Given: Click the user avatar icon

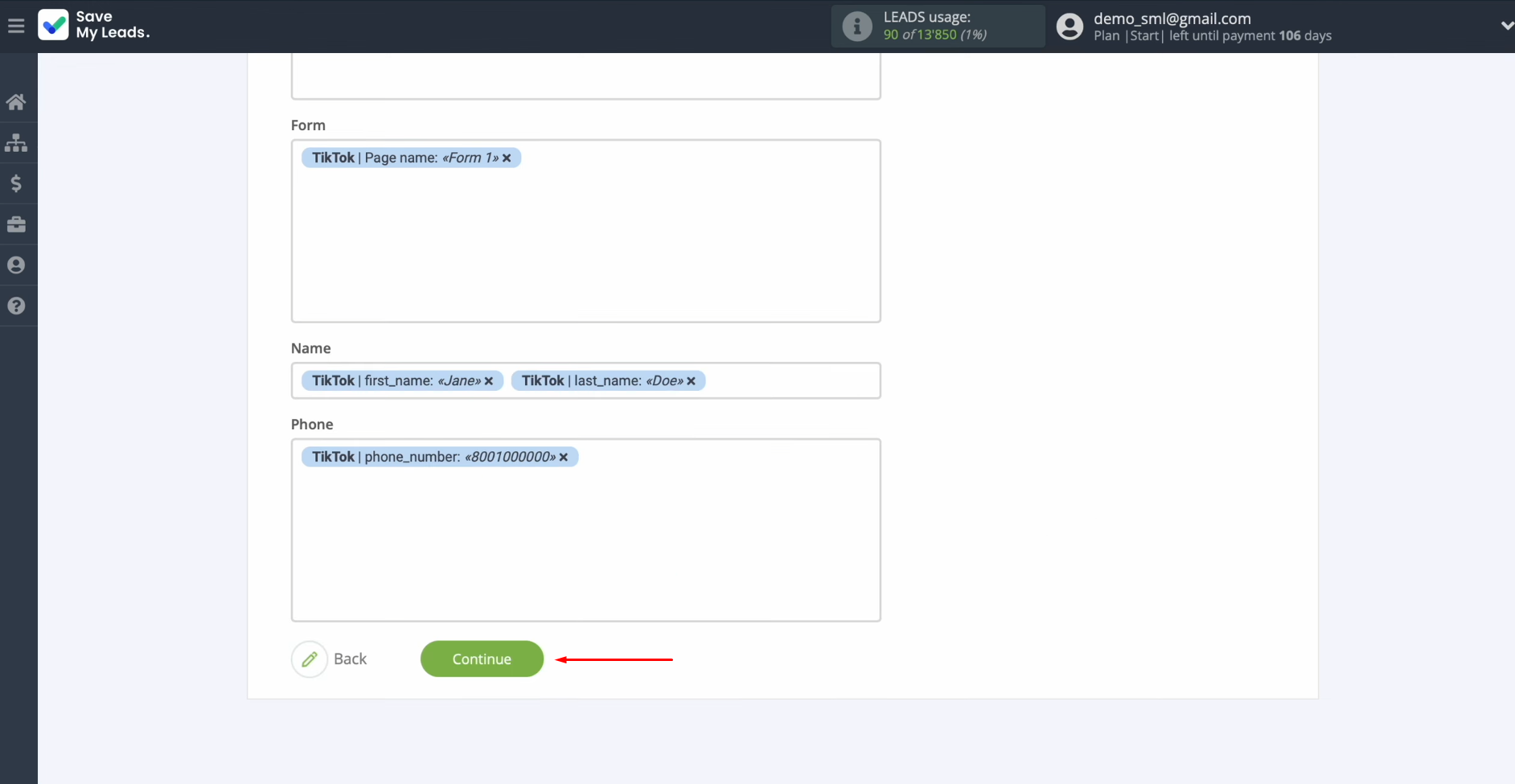Looking at the screenshot, I should [1070, 27].
